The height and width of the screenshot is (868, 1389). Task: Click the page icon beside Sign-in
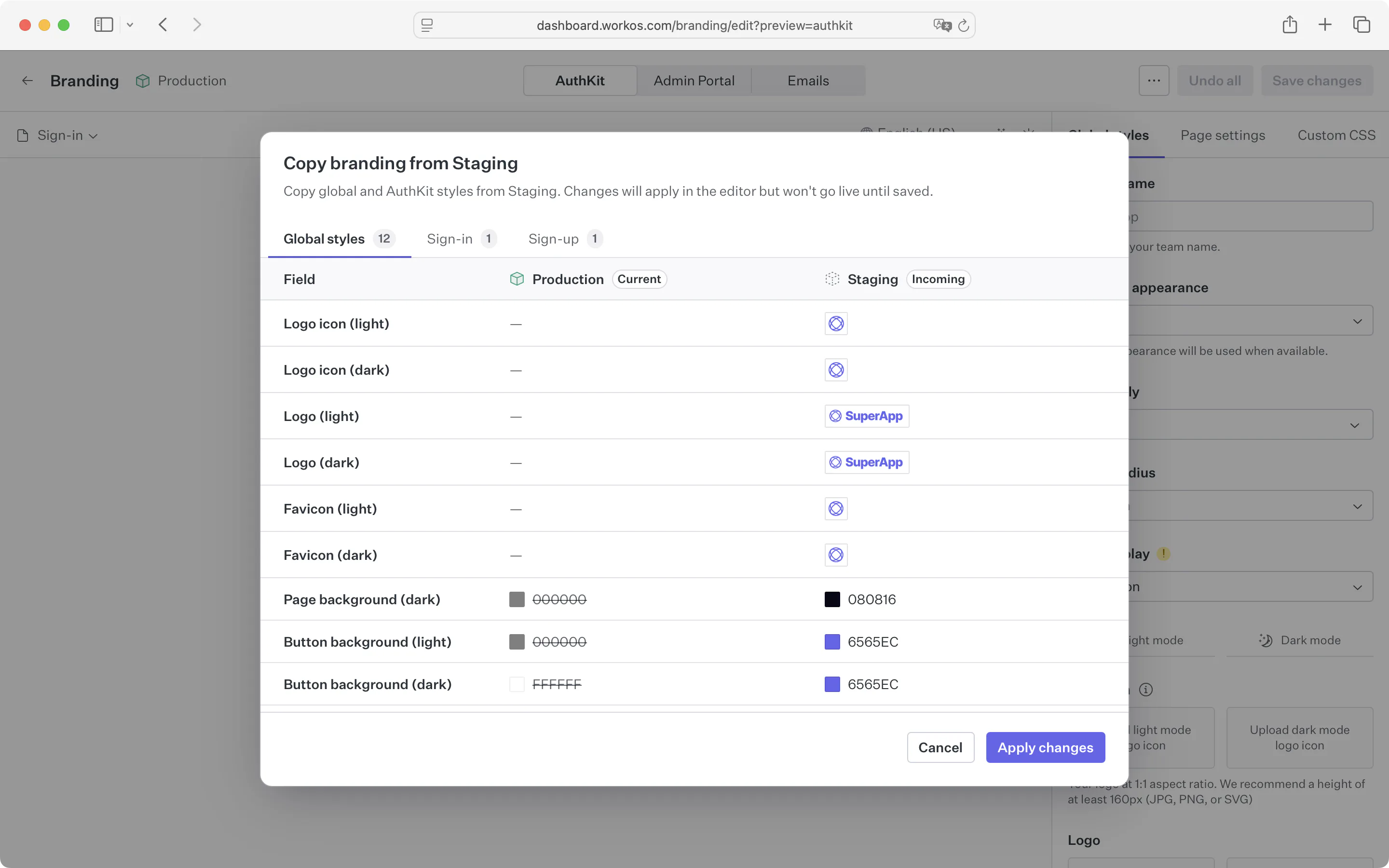click(22, 136)
